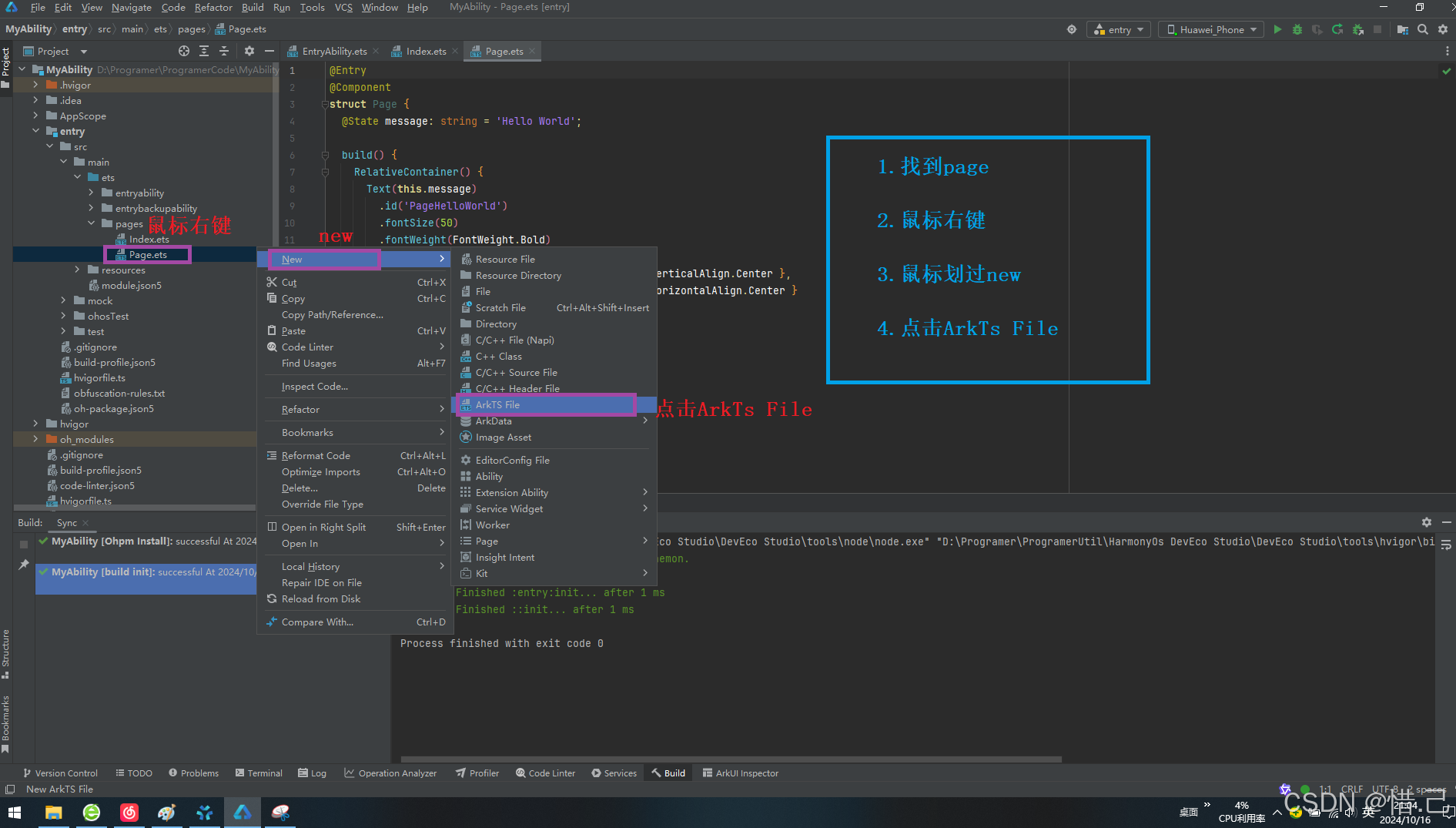Screen dimensions: 1456x828
Task: Choose Compare With in context menu
Action: [x=355, y=622]
